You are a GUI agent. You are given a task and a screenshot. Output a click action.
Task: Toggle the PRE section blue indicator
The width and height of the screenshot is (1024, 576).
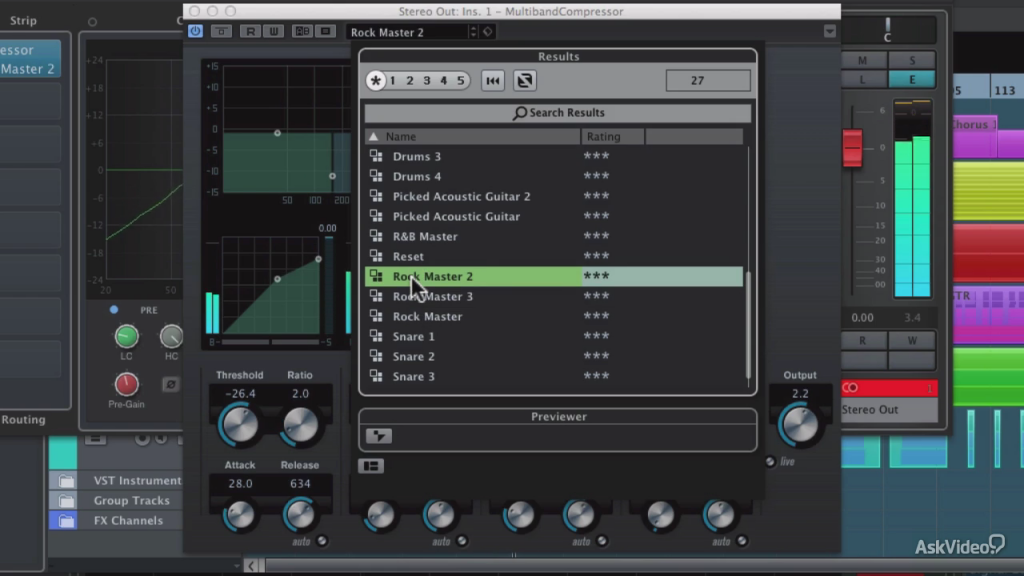(114, 310)
